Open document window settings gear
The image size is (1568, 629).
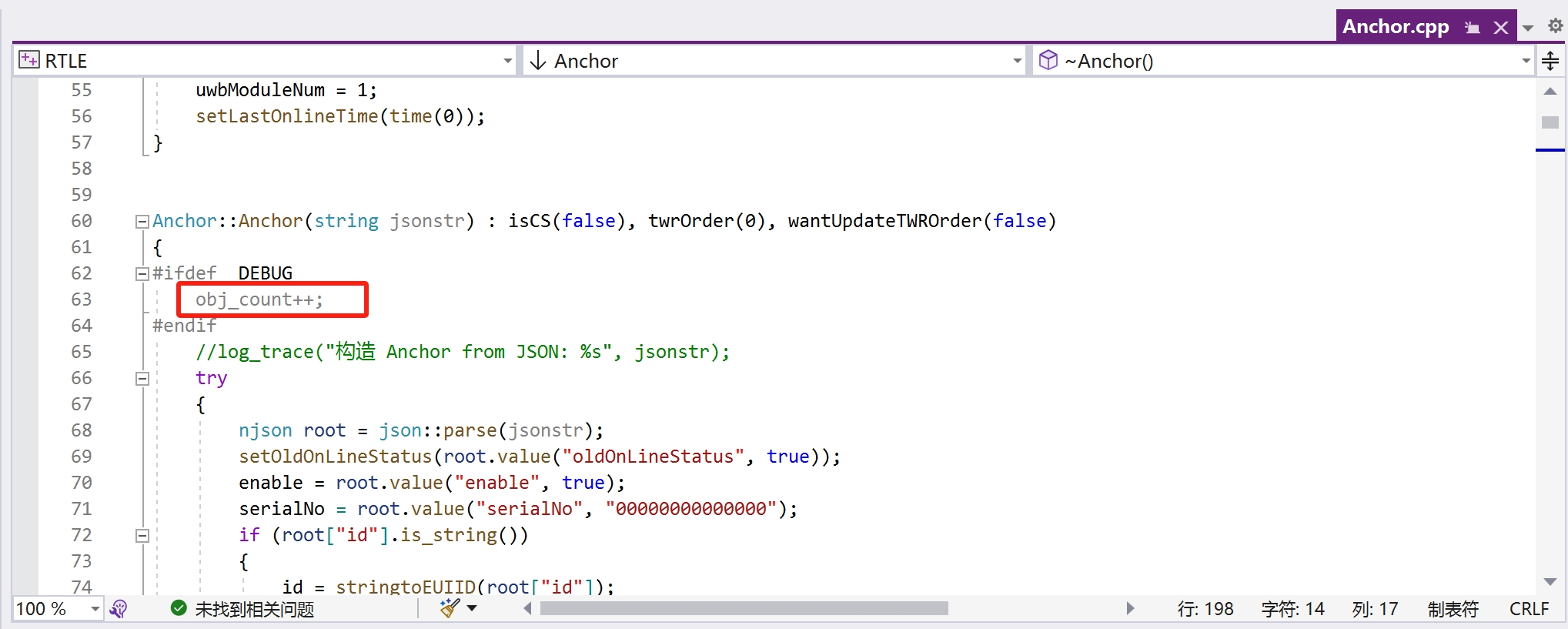tap(1555, 26)
